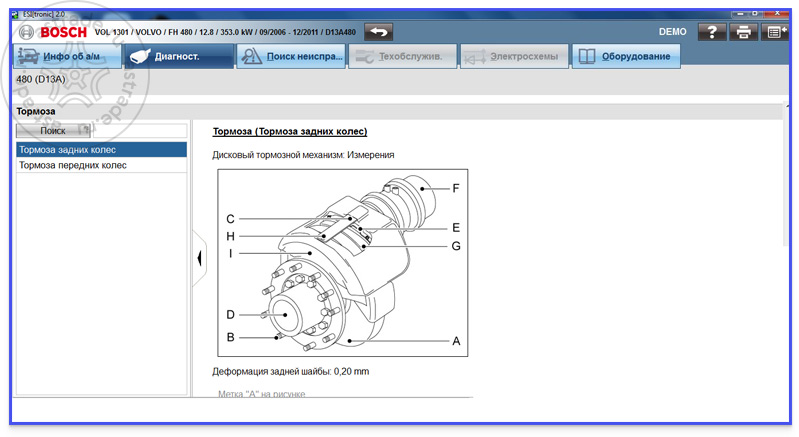Image resolution: width=799 pixels, height=437 pixels.
Task: Click the vehicle description VOL 1301 / VOLVO text
Action: 225,32
